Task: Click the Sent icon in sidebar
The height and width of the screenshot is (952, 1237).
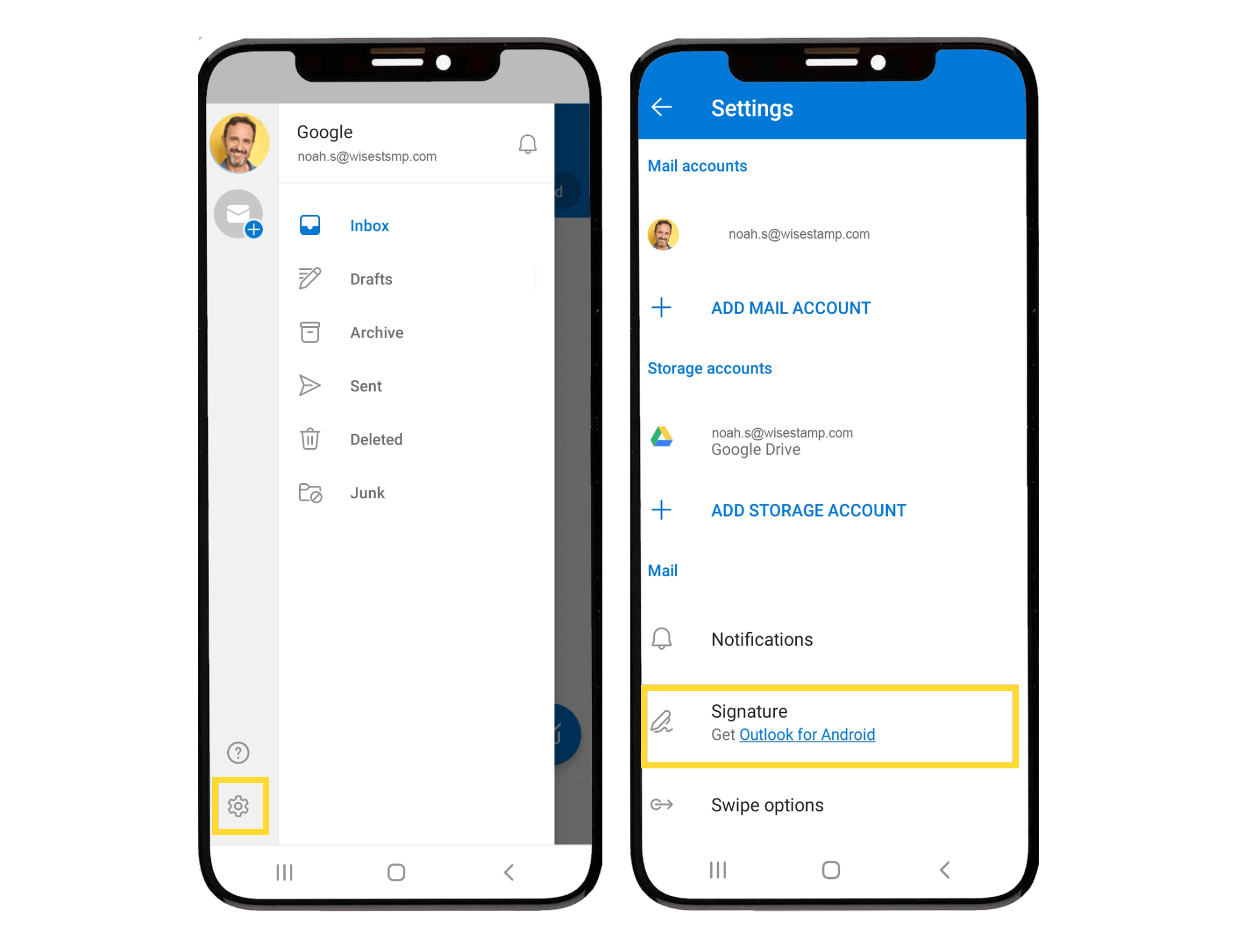Action: (310, 385)
